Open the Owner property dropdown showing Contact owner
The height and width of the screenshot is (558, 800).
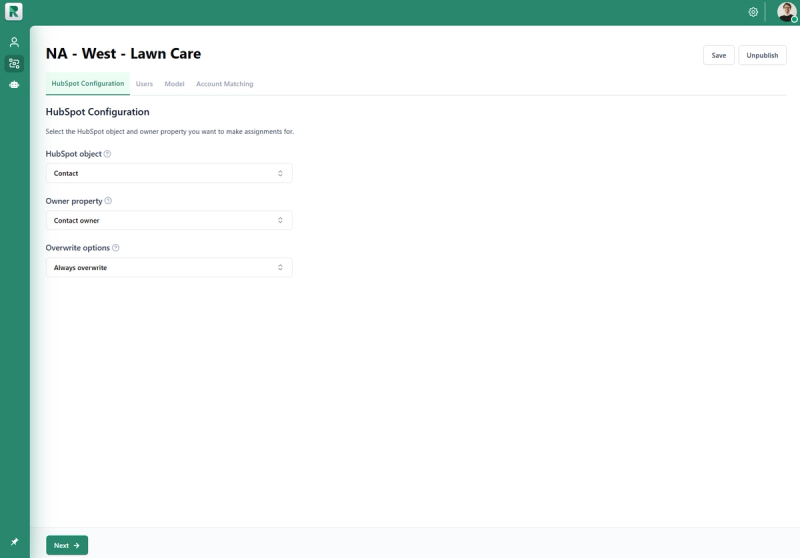[169, 220]
